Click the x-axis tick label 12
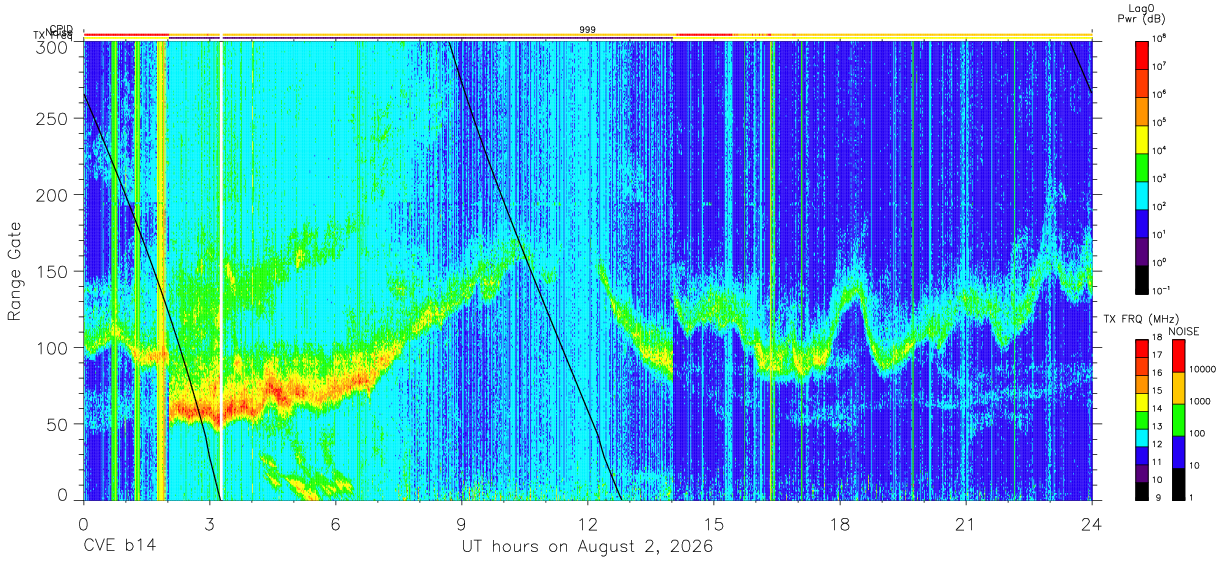Image resolution: width=1228 pixels, height=567 pixels. (588, 525)
